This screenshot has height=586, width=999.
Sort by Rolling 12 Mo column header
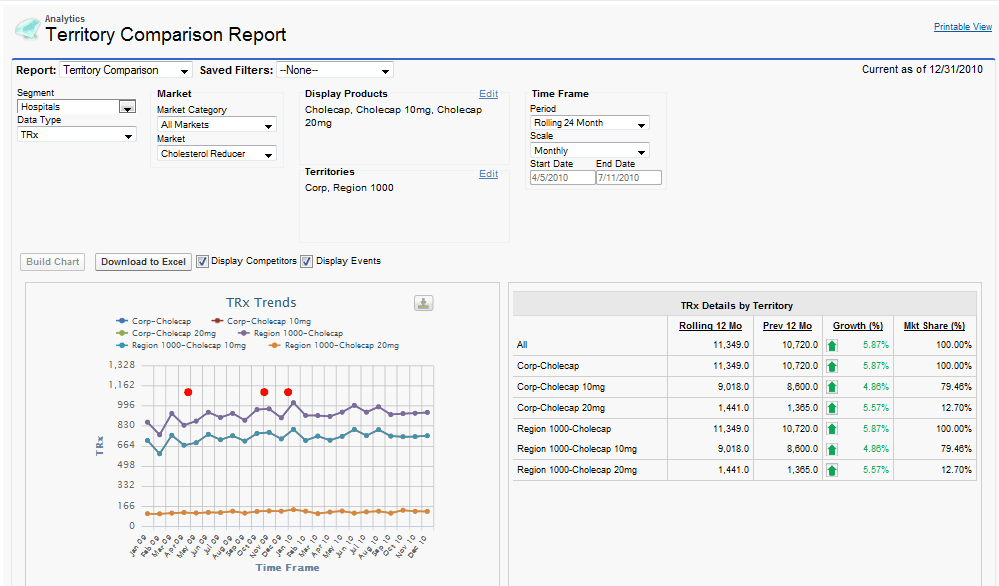coord(710,326)
